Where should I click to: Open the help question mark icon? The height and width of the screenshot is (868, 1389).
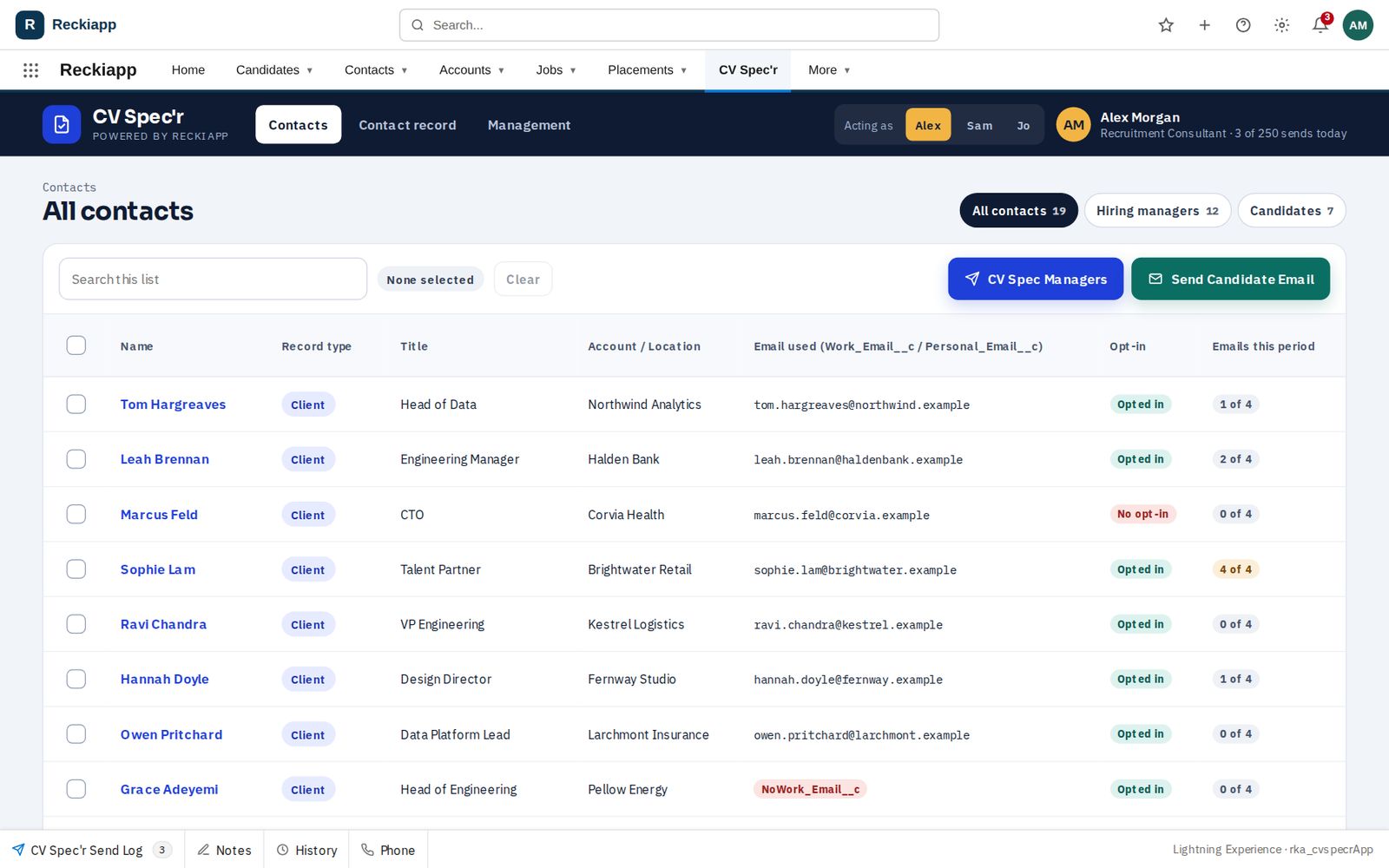1243,25
